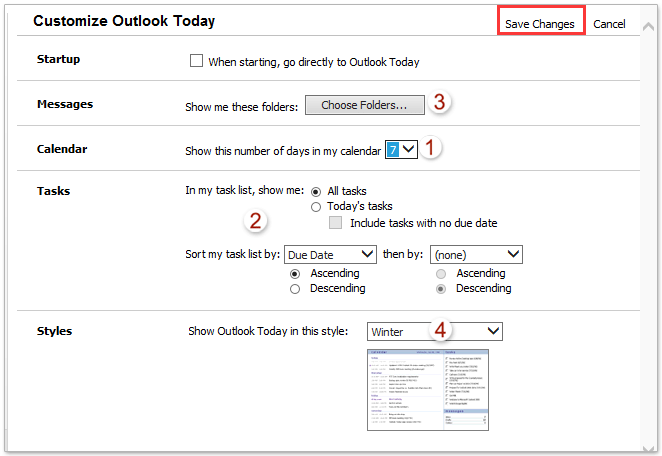The width and height of the screenshot is (662, 456).
Task: Open the 'then by' (none) dropdown
Action: (x=476, y=255)
